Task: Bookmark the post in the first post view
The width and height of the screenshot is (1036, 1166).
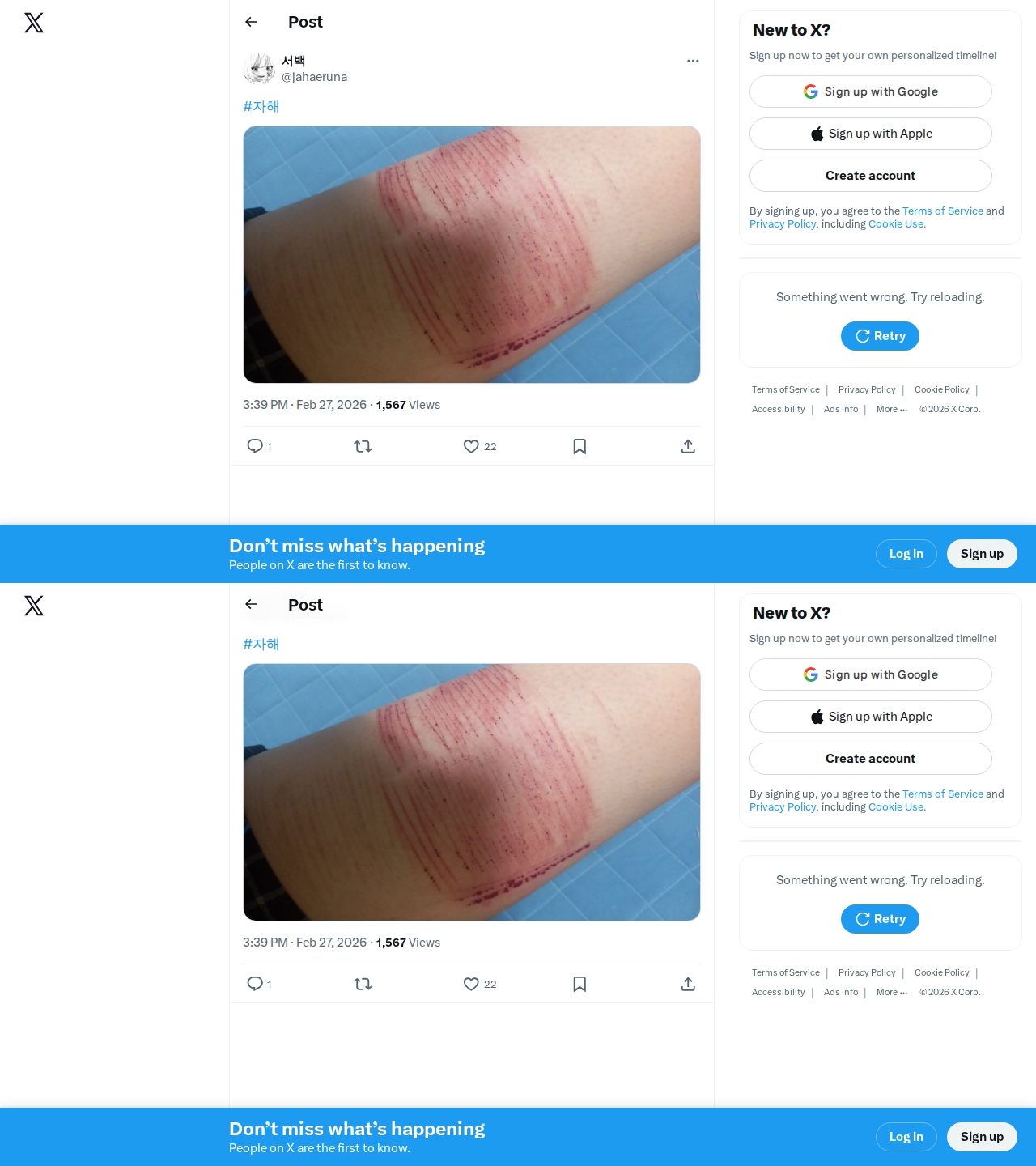Action: pyautogui.click(x=580, y=446)
